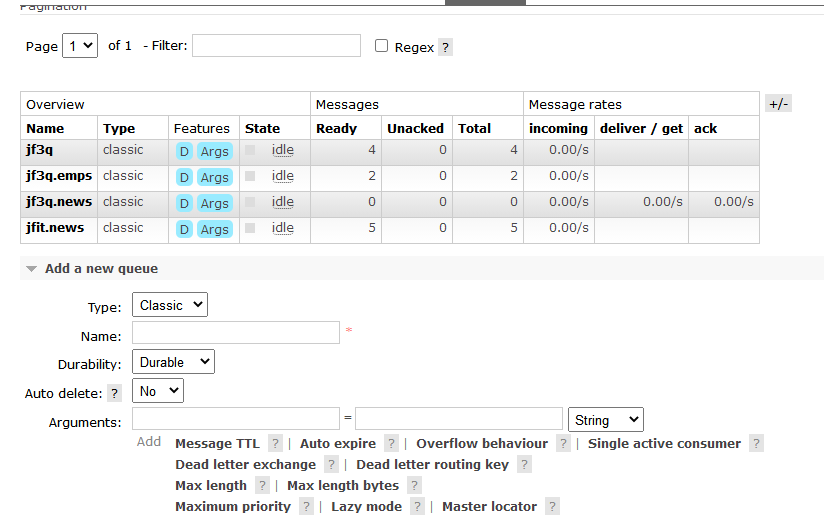Enable the Regex filter checkbox

382,46
